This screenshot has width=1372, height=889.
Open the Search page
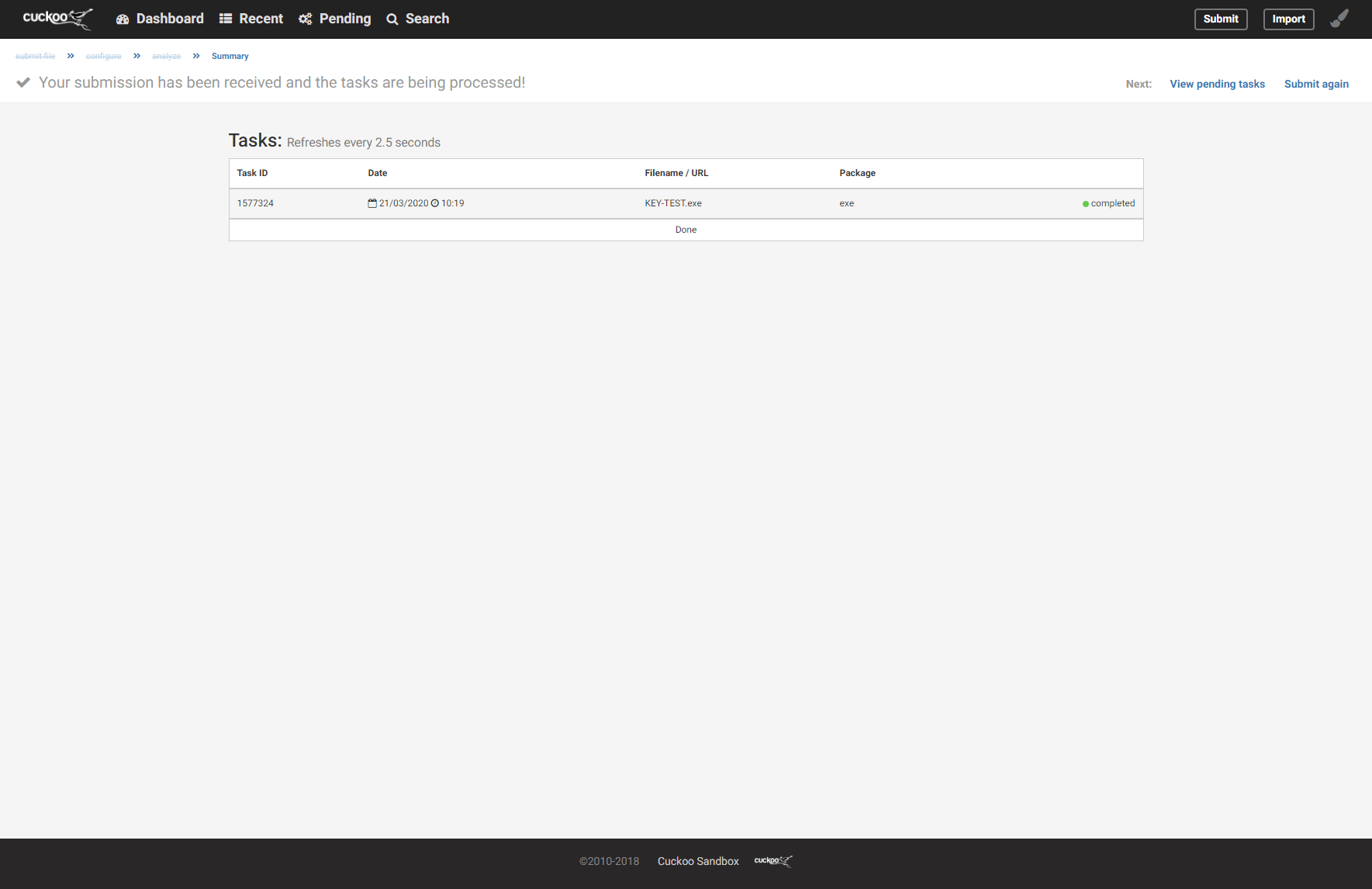[x=417, y=19]
